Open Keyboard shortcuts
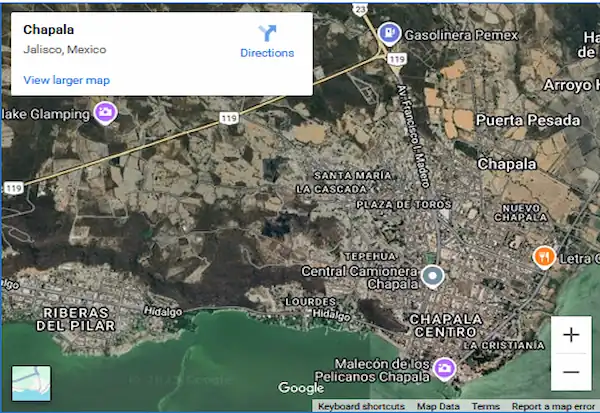 (x=361, y=406)
